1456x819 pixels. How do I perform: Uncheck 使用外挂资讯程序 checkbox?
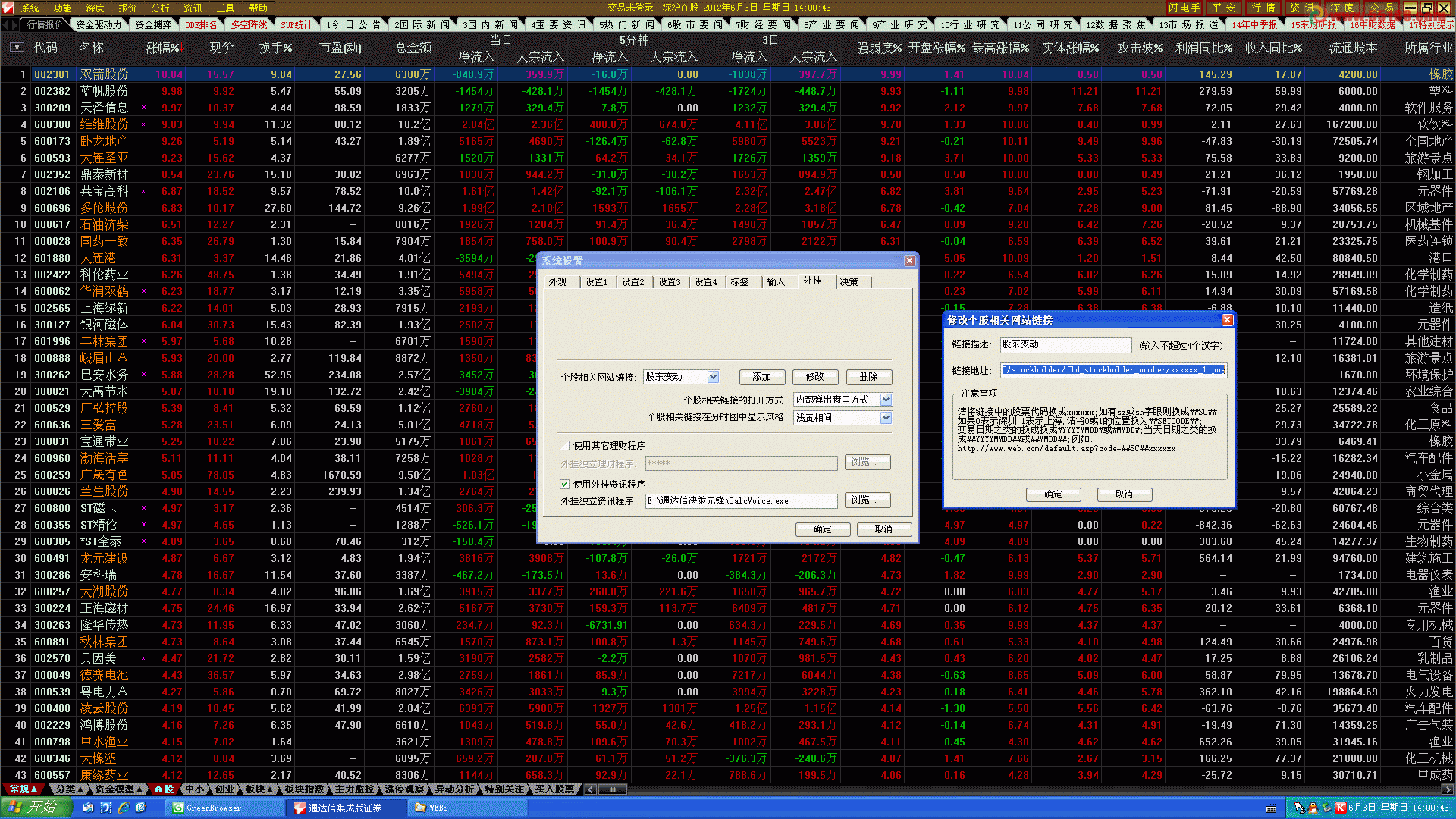click(x=564, y=484)
